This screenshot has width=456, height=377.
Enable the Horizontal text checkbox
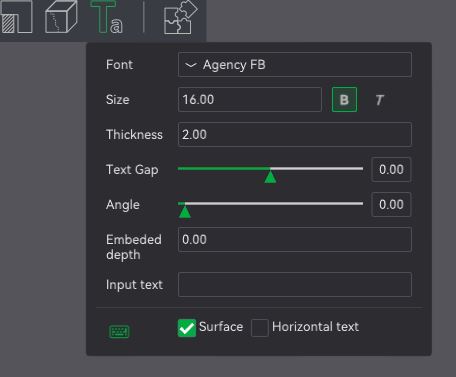260,328
